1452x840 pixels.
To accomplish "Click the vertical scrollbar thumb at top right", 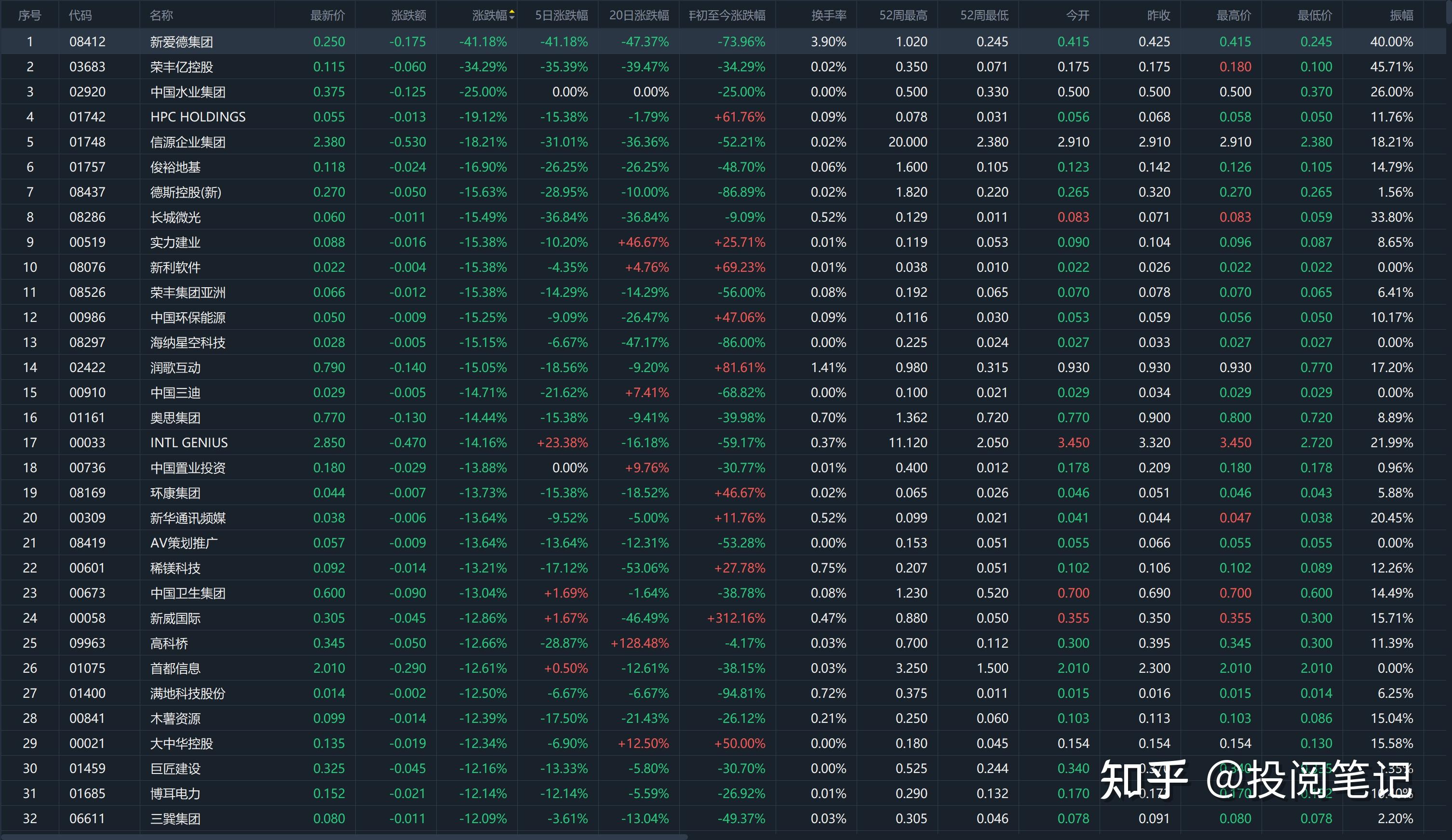I will (1449, 12).
